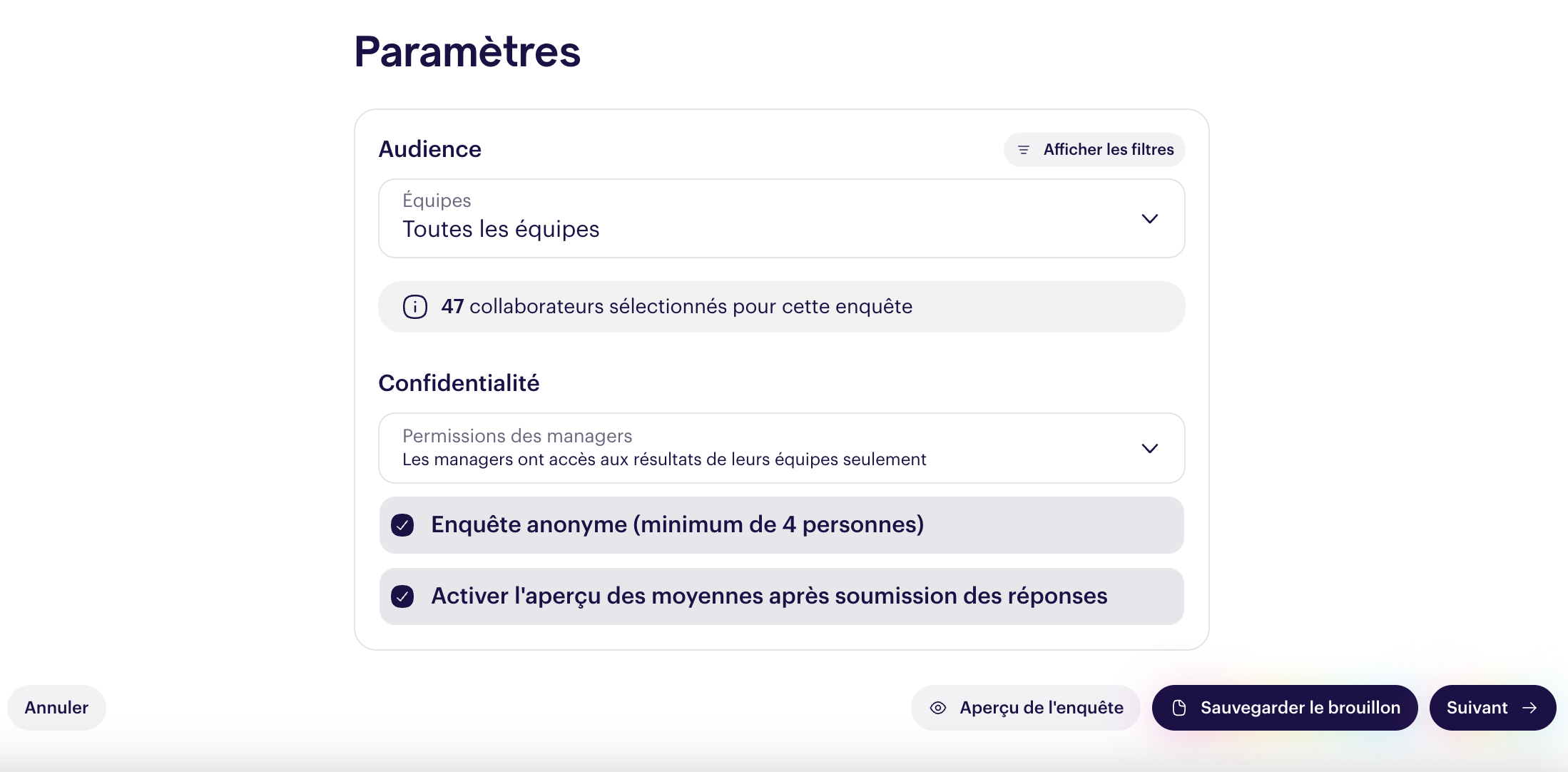Expand the Permissions des managers chevron

(x=1149, y=449)
